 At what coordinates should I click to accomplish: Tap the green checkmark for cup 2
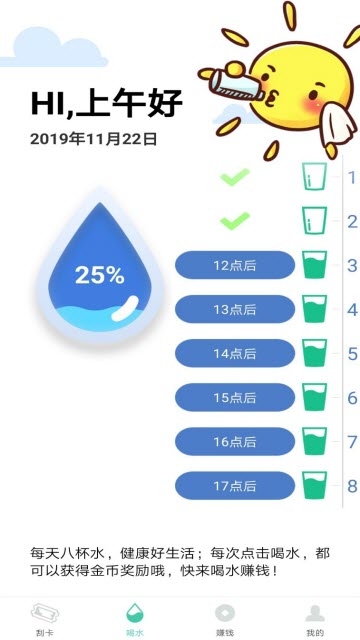tap(235, 221)
